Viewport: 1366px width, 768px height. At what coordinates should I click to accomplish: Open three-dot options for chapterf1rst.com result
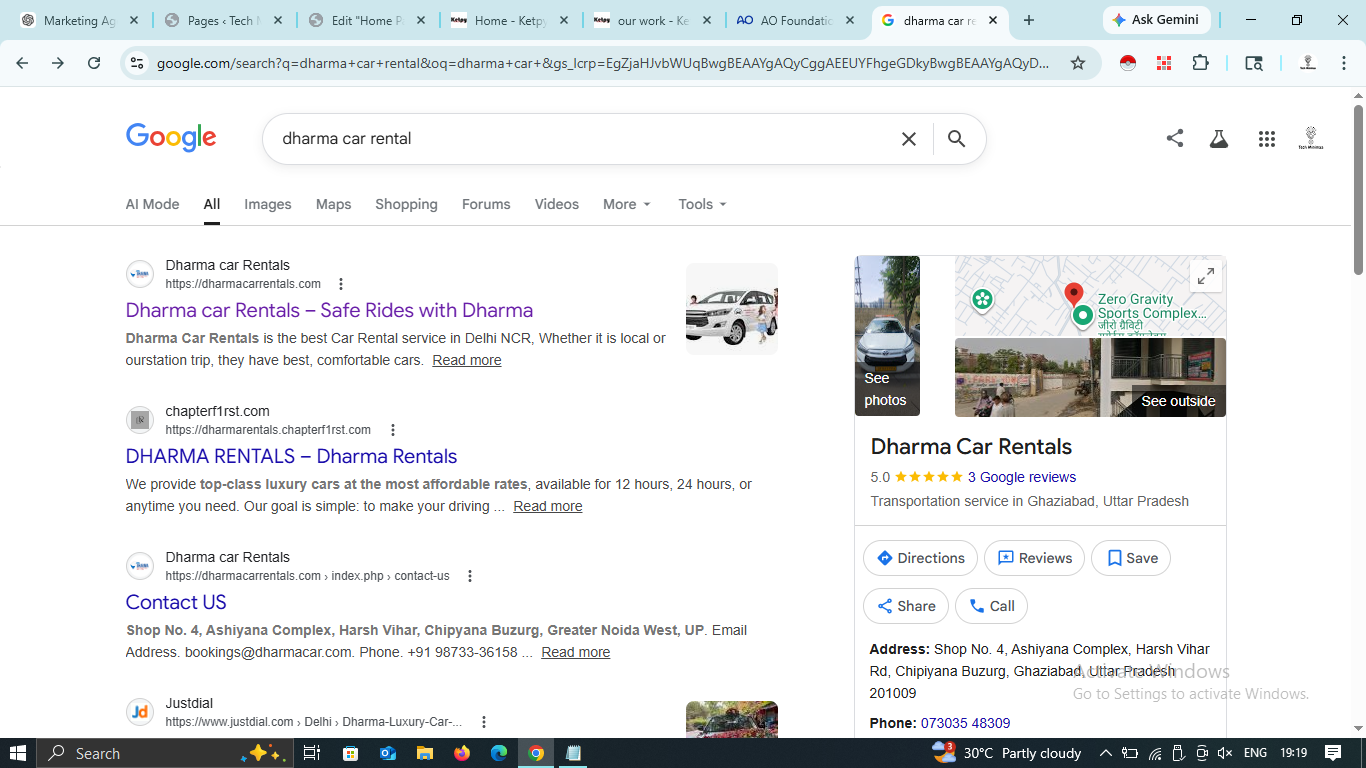pos(393,430)
